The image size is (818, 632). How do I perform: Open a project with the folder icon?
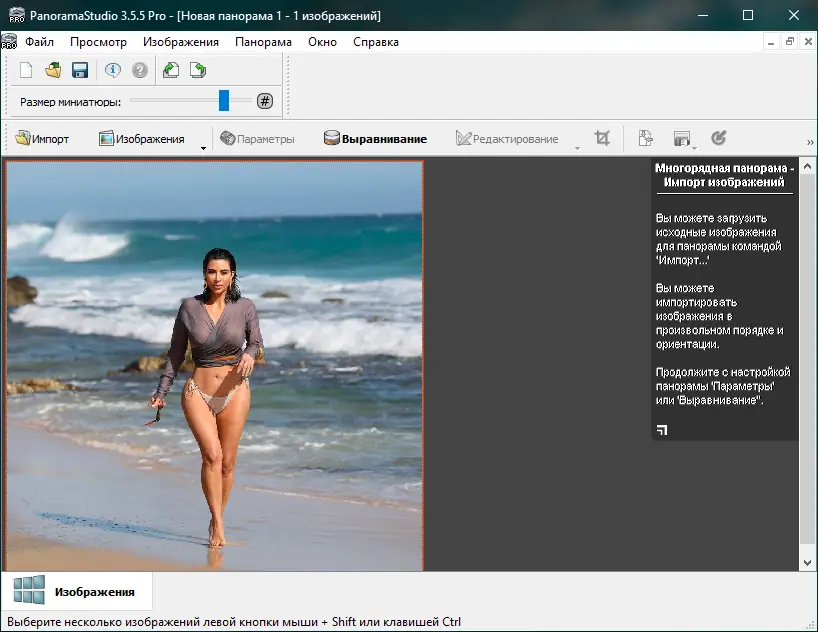[x=53, y=70]
